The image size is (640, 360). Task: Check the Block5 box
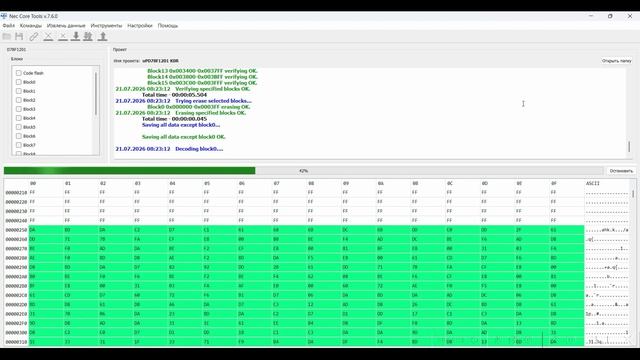coord(18,127)
